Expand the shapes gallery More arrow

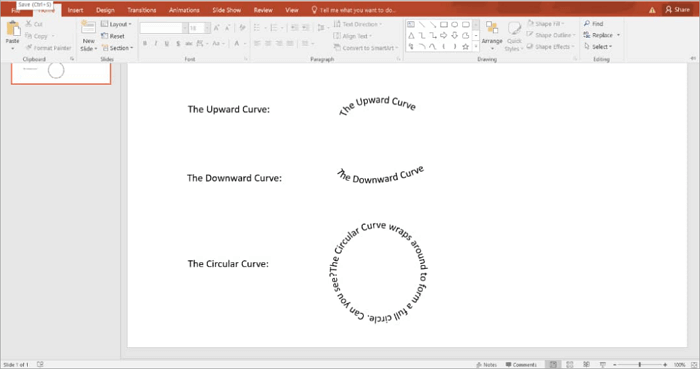click(x=476, y=46)
